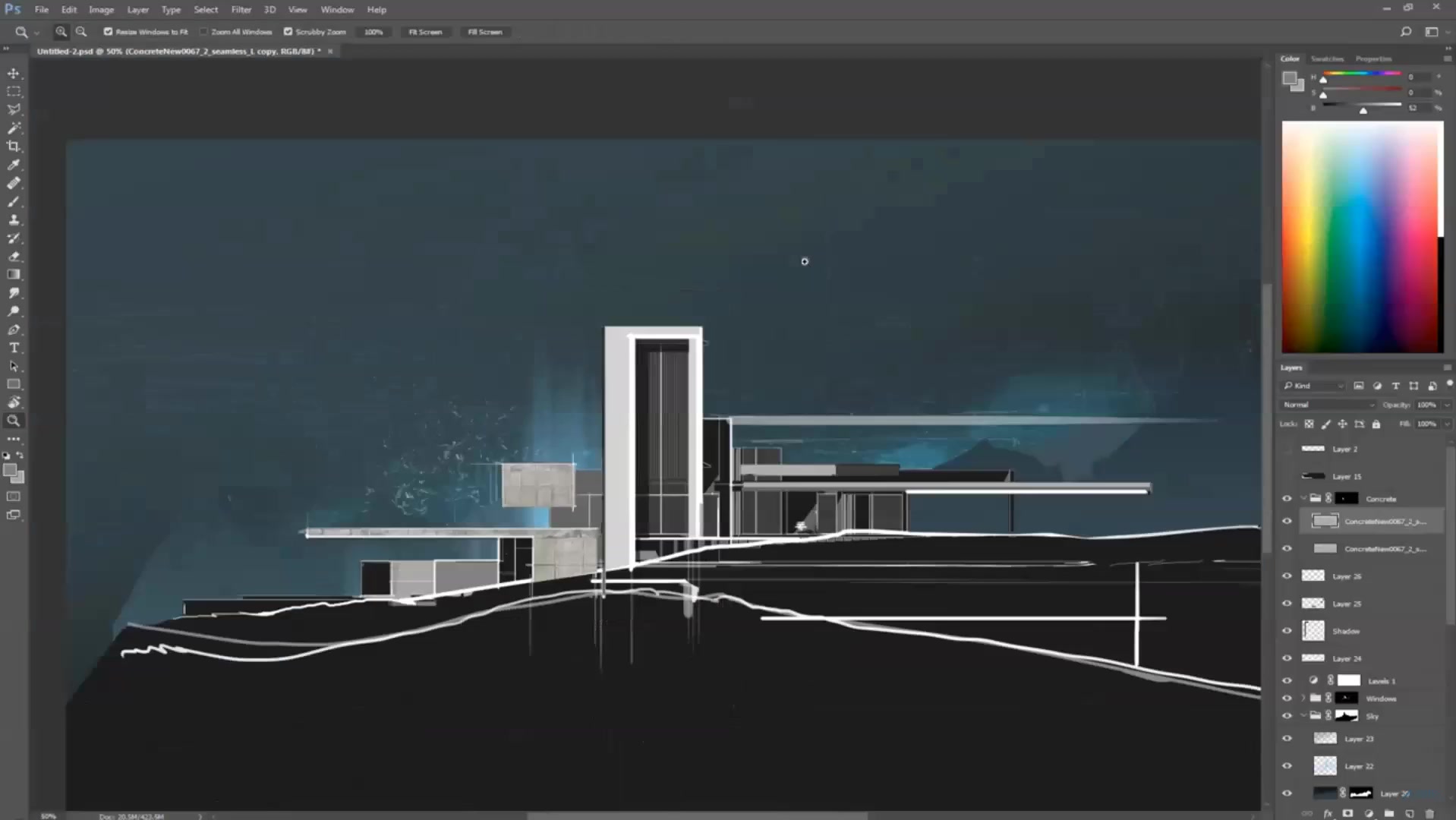Switch to the Swatches tab
The height and width of the screenshot is (820, 1456).
[1327, 58]
